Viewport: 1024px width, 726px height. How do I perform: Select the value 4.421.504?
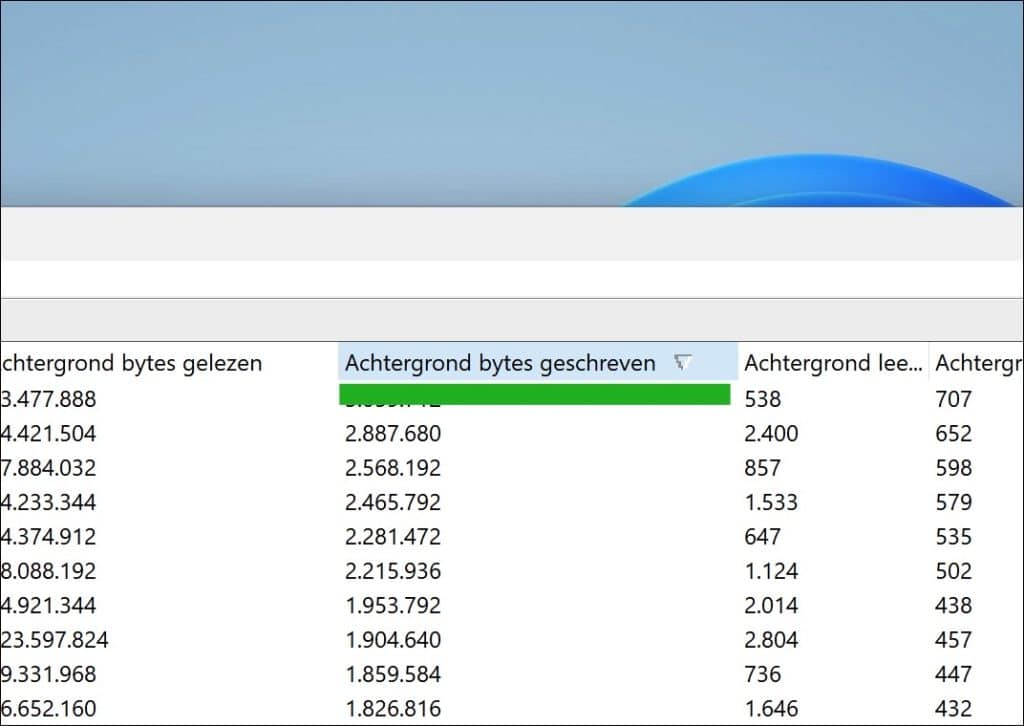click(48, 434)
